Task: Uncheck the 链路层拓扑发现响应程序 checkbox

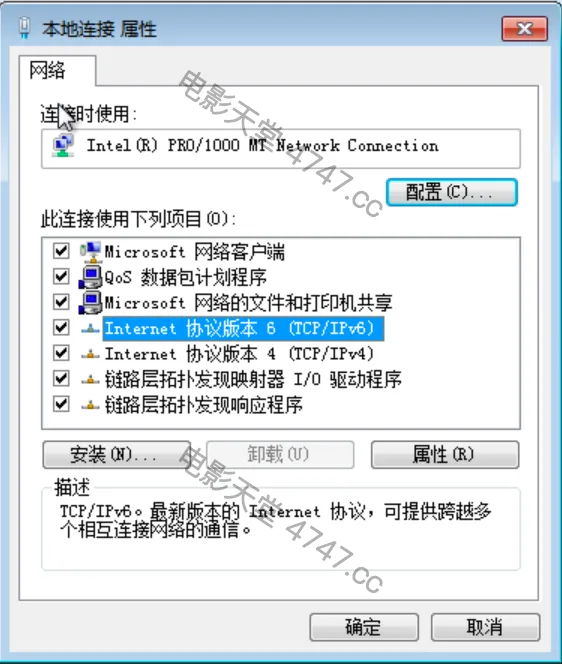Action: coord(61,404)
